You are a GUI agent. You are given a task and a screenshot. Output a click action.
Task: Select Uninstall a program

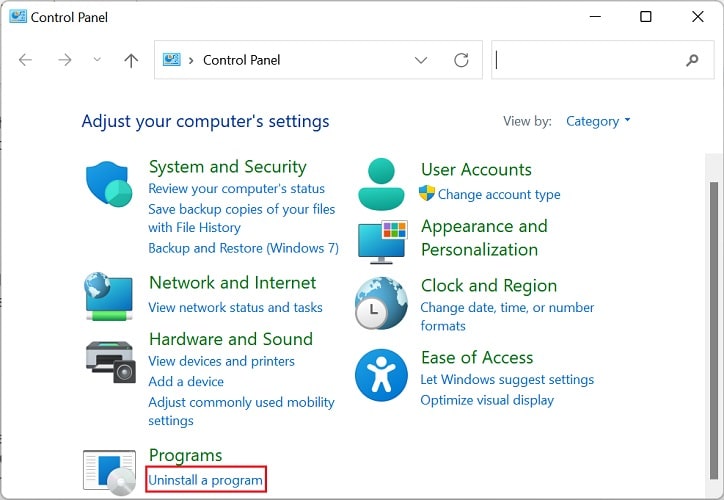click(205, 480)
